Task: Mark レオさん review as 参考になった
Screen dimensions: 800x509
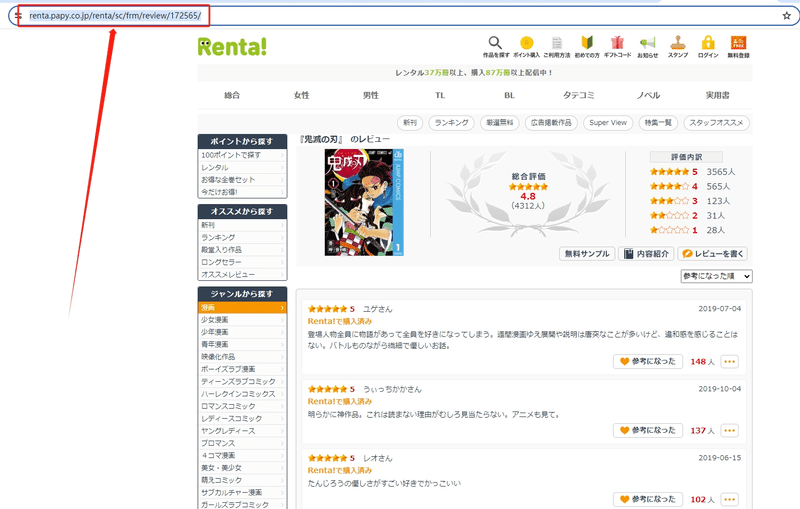Action: (x=647, y=499)
